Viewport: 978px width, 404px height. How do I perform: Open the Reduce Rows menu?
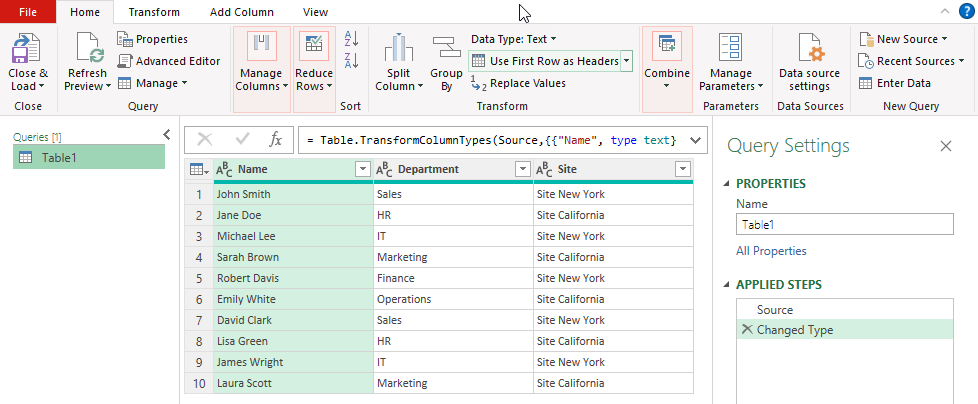point(314,69)
